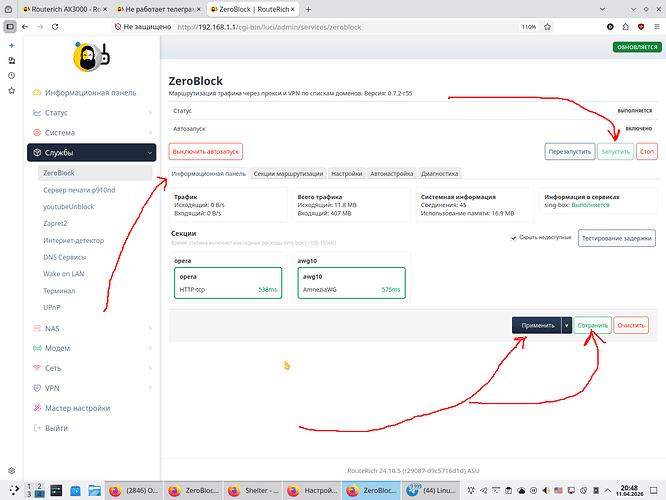Open new browser tab with plus icon
The image size is (666, 500).
click(308, 9)
